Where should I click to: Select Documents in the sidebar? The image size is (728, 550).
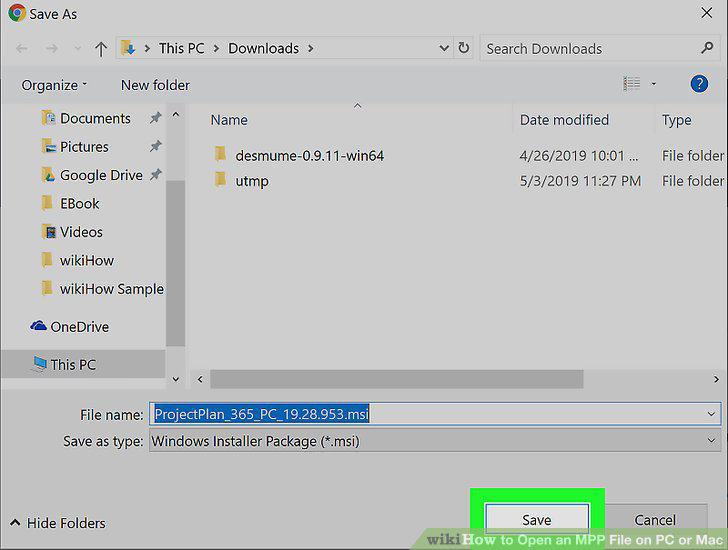(x=95, y=118)
